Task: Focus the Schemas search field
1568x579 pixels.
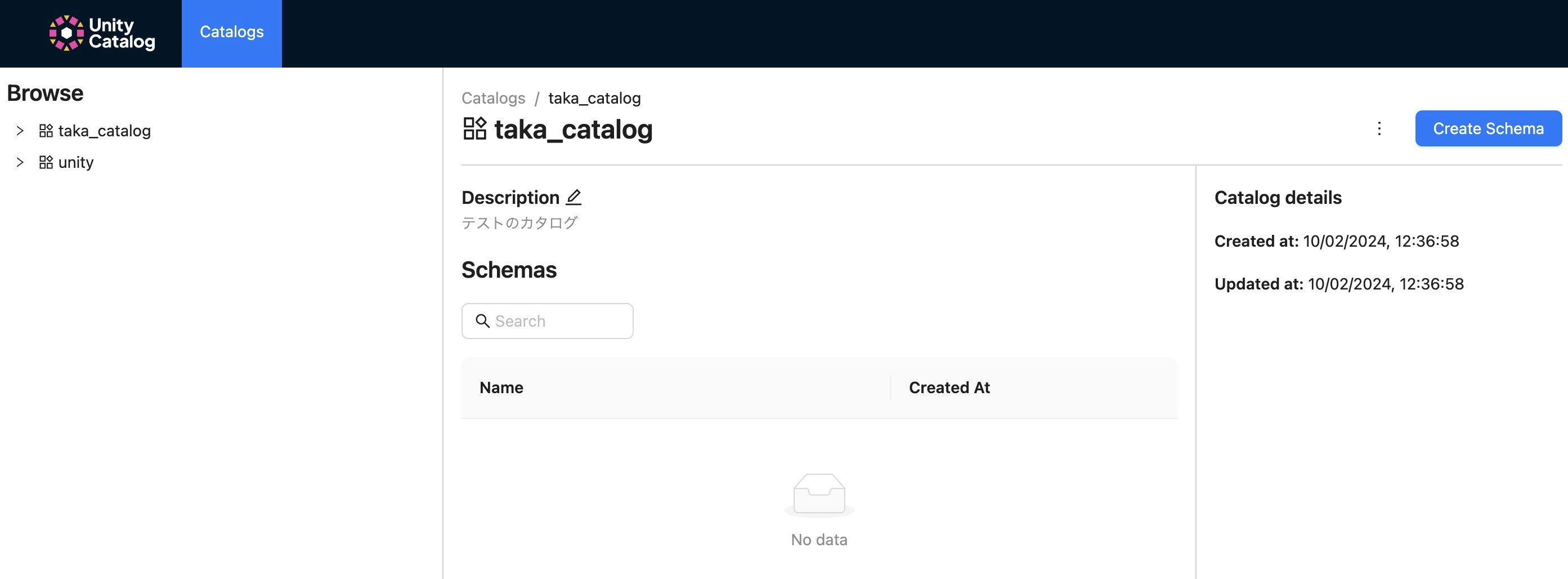Action: click(x=560, y=321)
